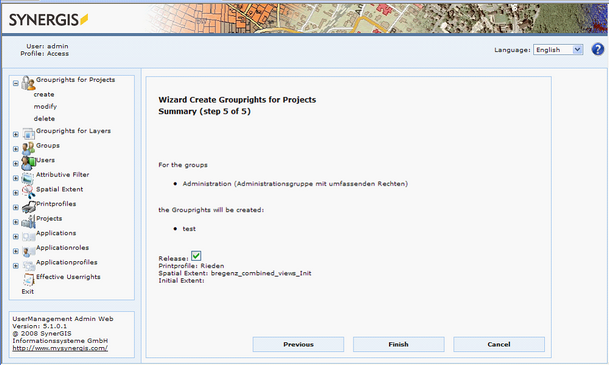Click the Applications icon

pyautogui.click(x=28, y=236)
